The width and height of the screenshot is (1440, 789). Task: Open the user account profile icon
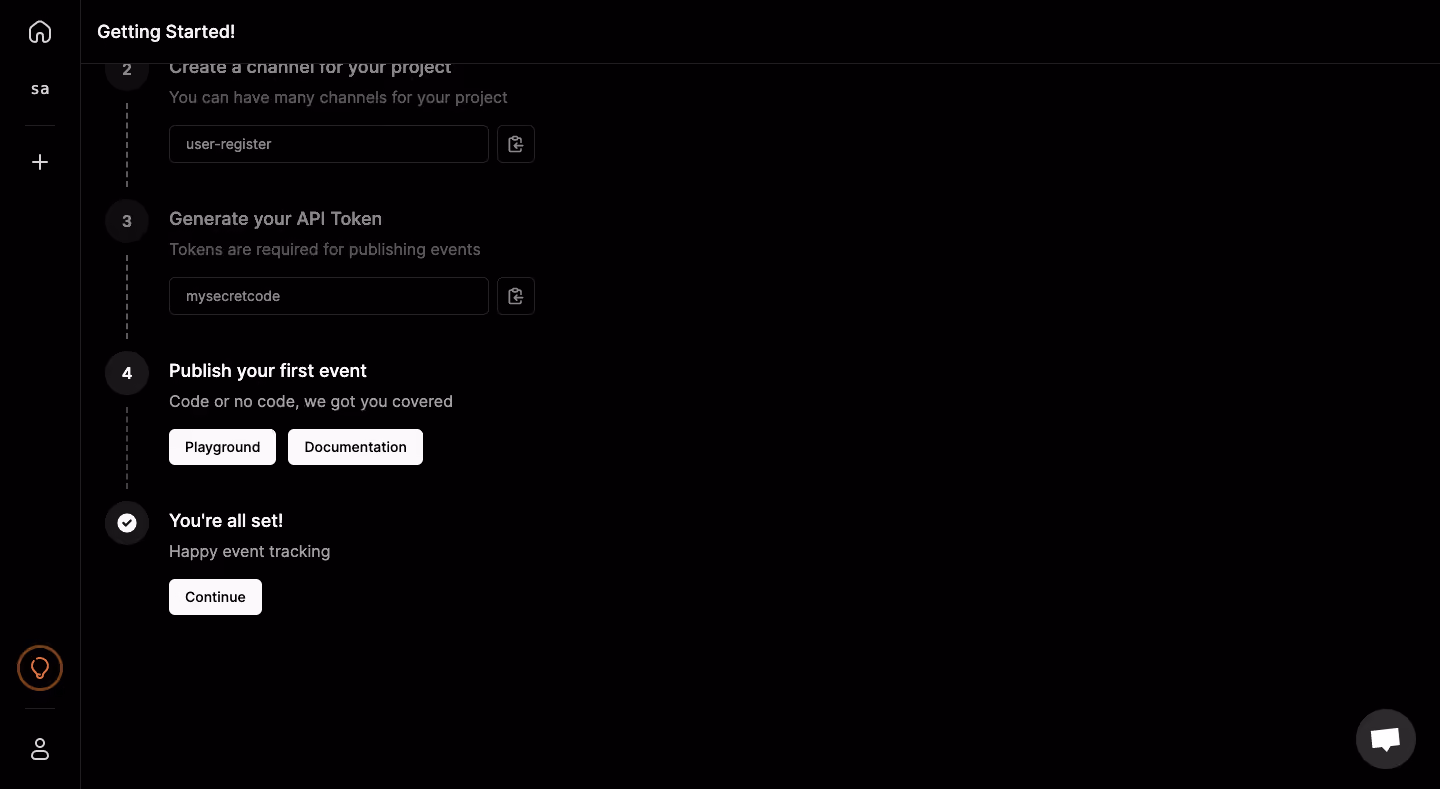[x=40, y=749]
